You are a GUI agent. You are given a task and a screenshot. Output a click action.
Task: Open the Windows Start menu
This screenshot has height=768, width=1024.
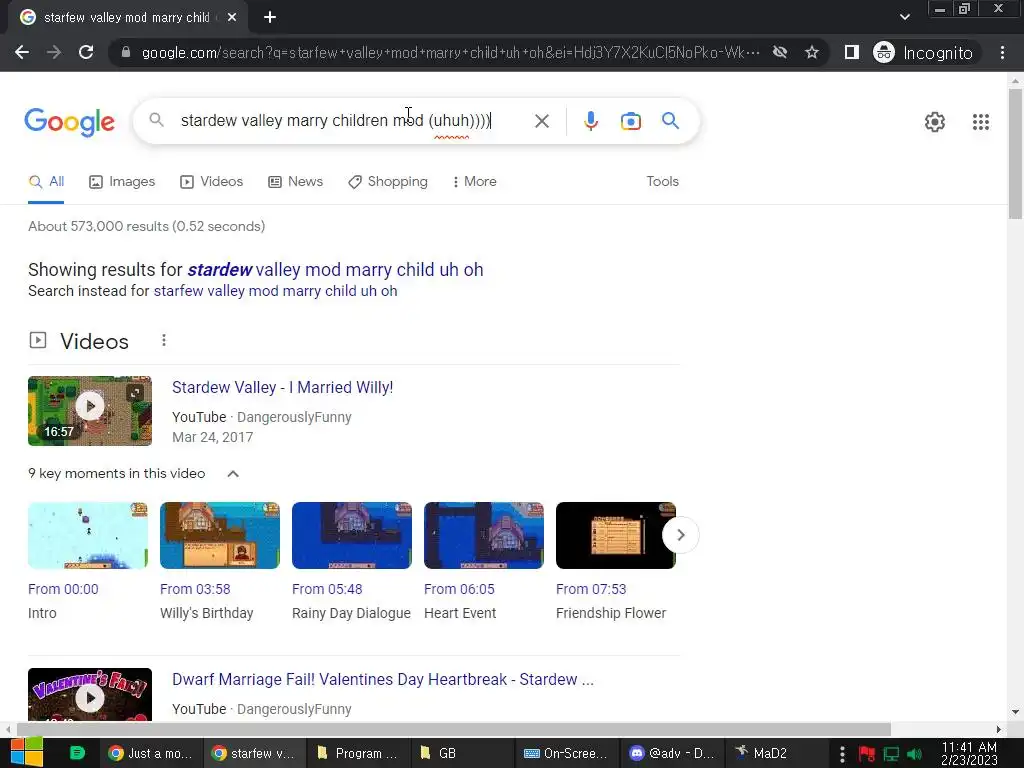[26, 753]
